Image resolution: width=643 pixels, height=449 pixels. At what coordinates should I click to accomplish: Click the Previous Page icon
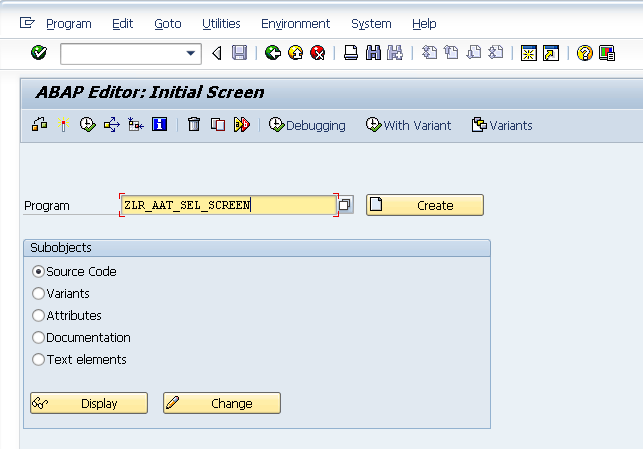451,53
